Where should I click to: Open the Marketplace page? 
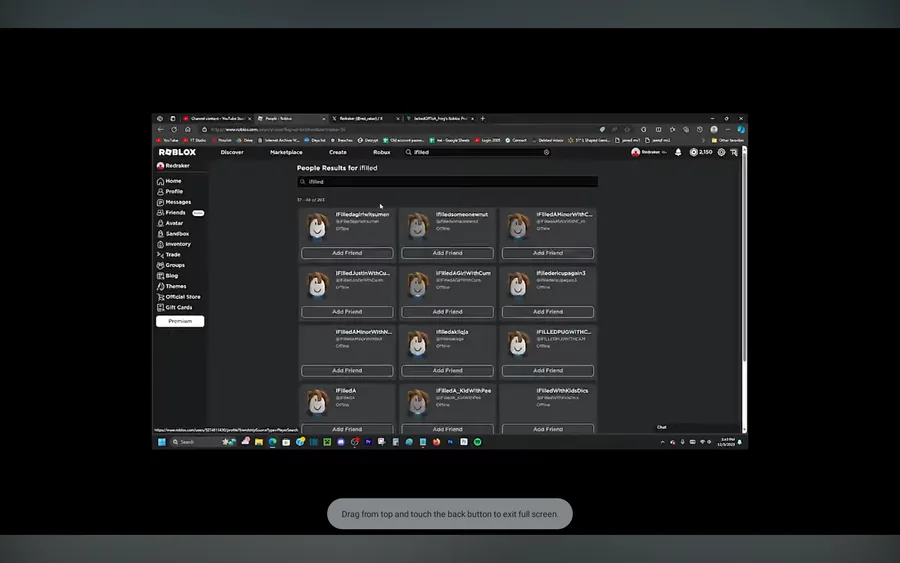(x=286, y=152)
